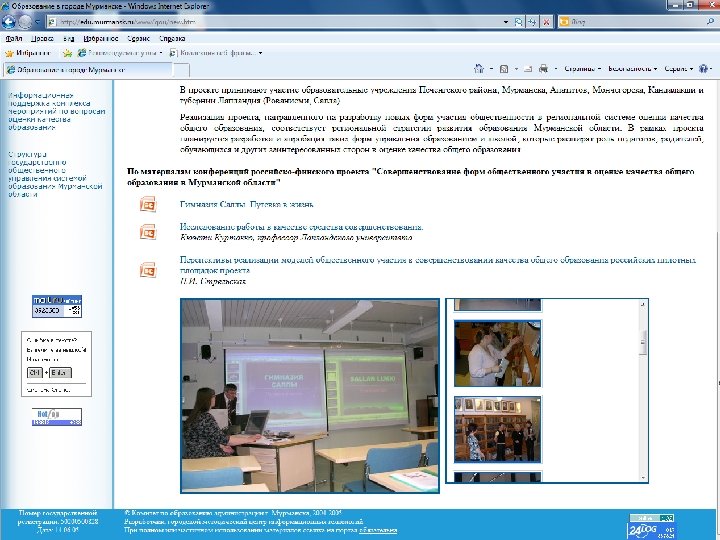Screen dimensions: 720x540
Task: Open the Безопасность dropdown menu
Action: (632, 69)
